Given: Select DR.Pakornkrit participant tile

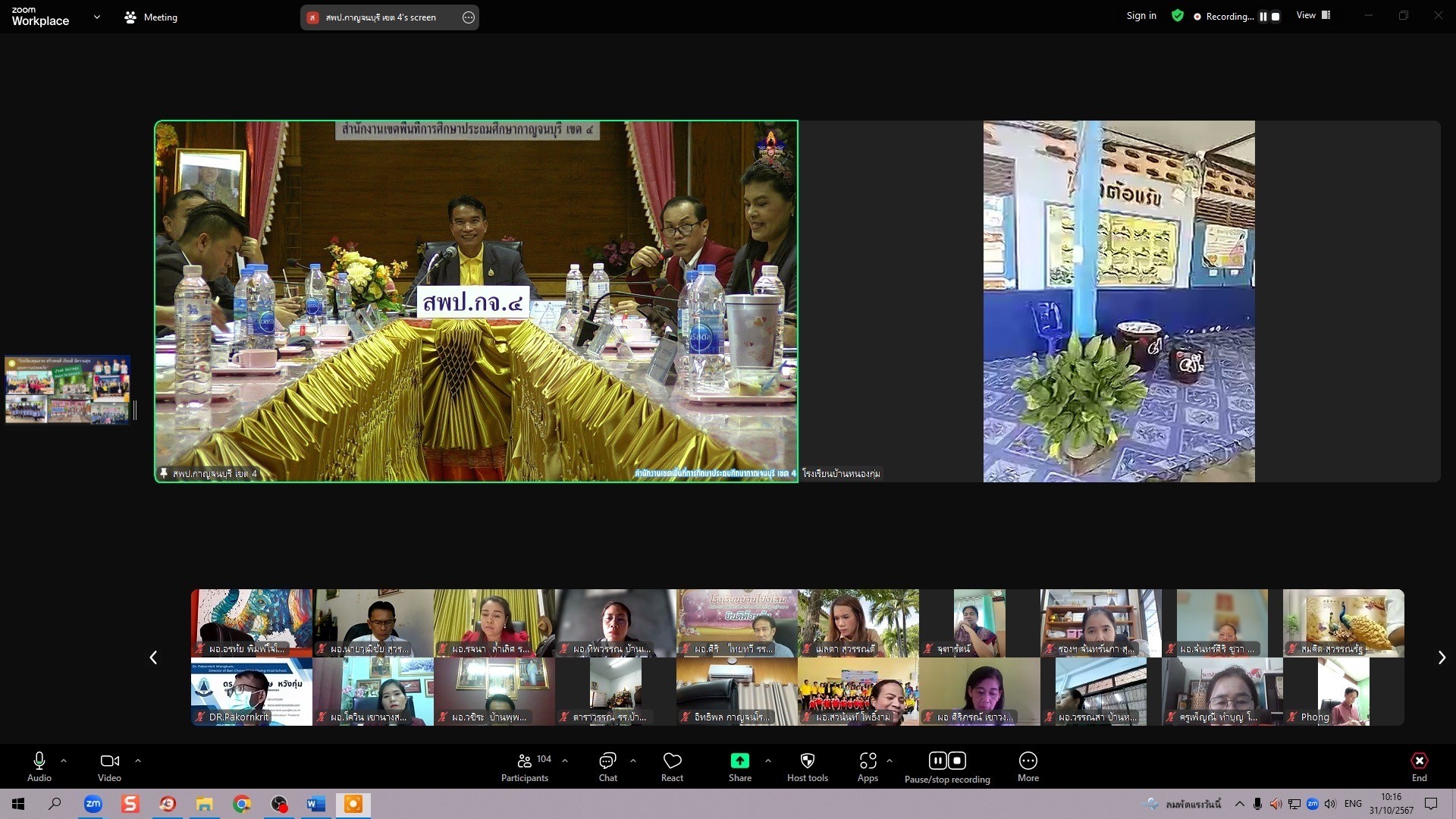Looking at the screenshot, I should [x=252, y=692].
